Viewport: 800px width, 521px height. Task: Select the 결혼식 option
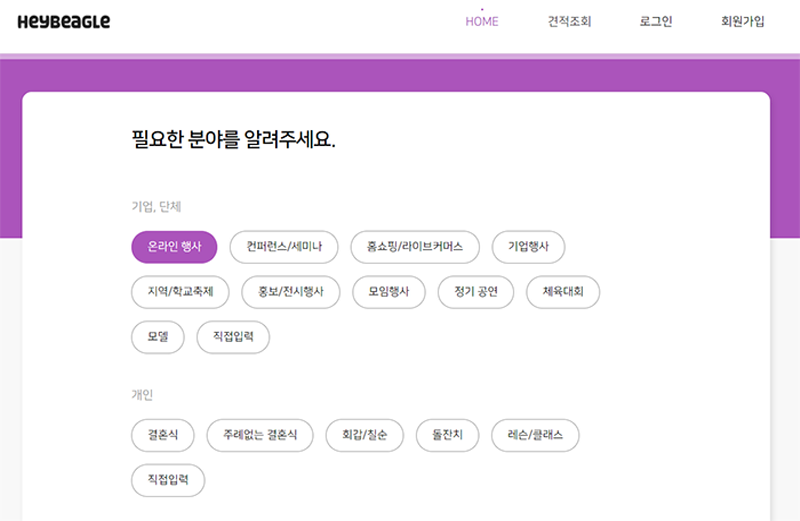tap(163, 435)
